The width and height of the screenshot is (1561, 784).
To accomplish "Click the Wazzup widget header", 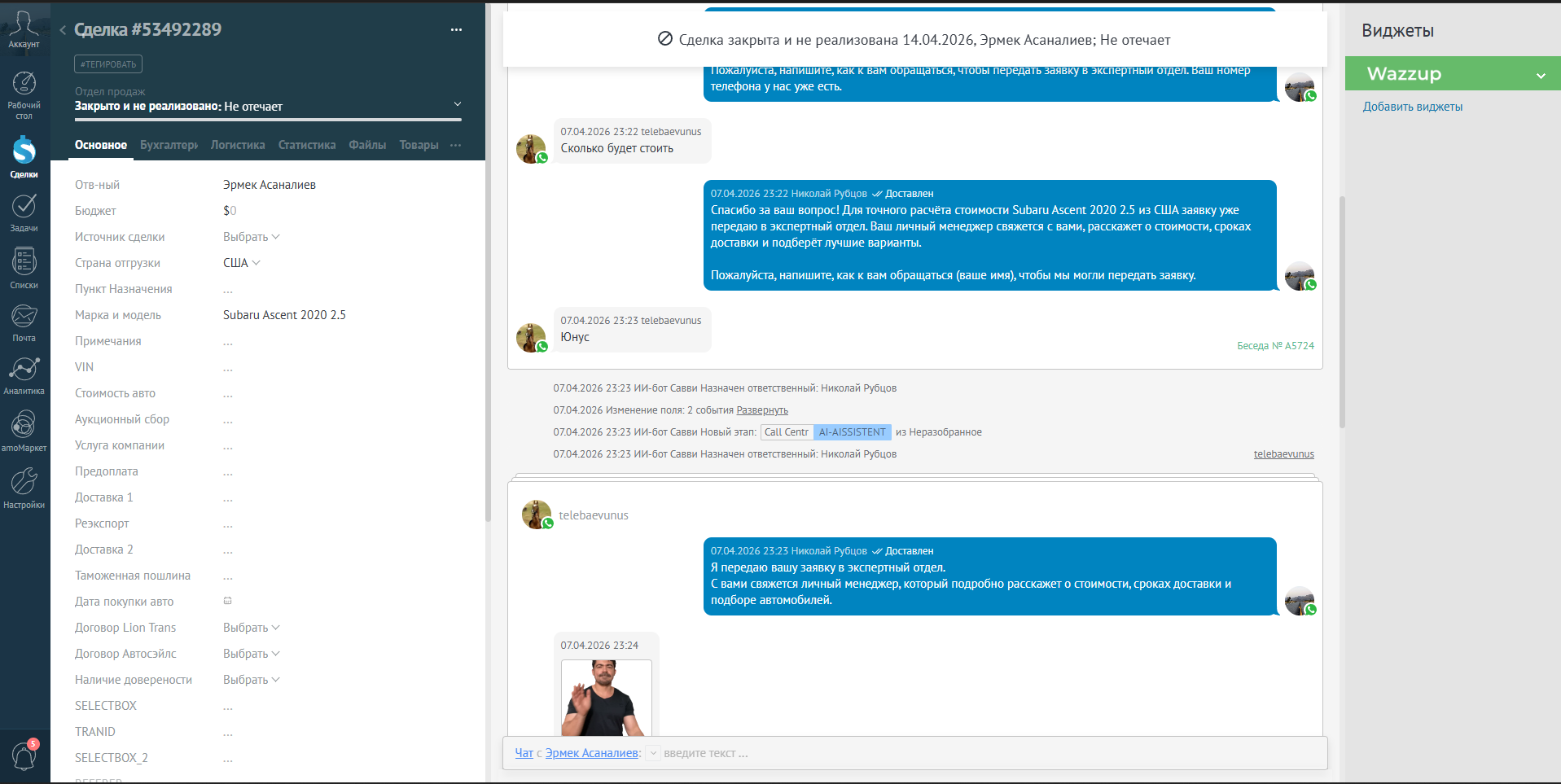I will coord(1453,73).
